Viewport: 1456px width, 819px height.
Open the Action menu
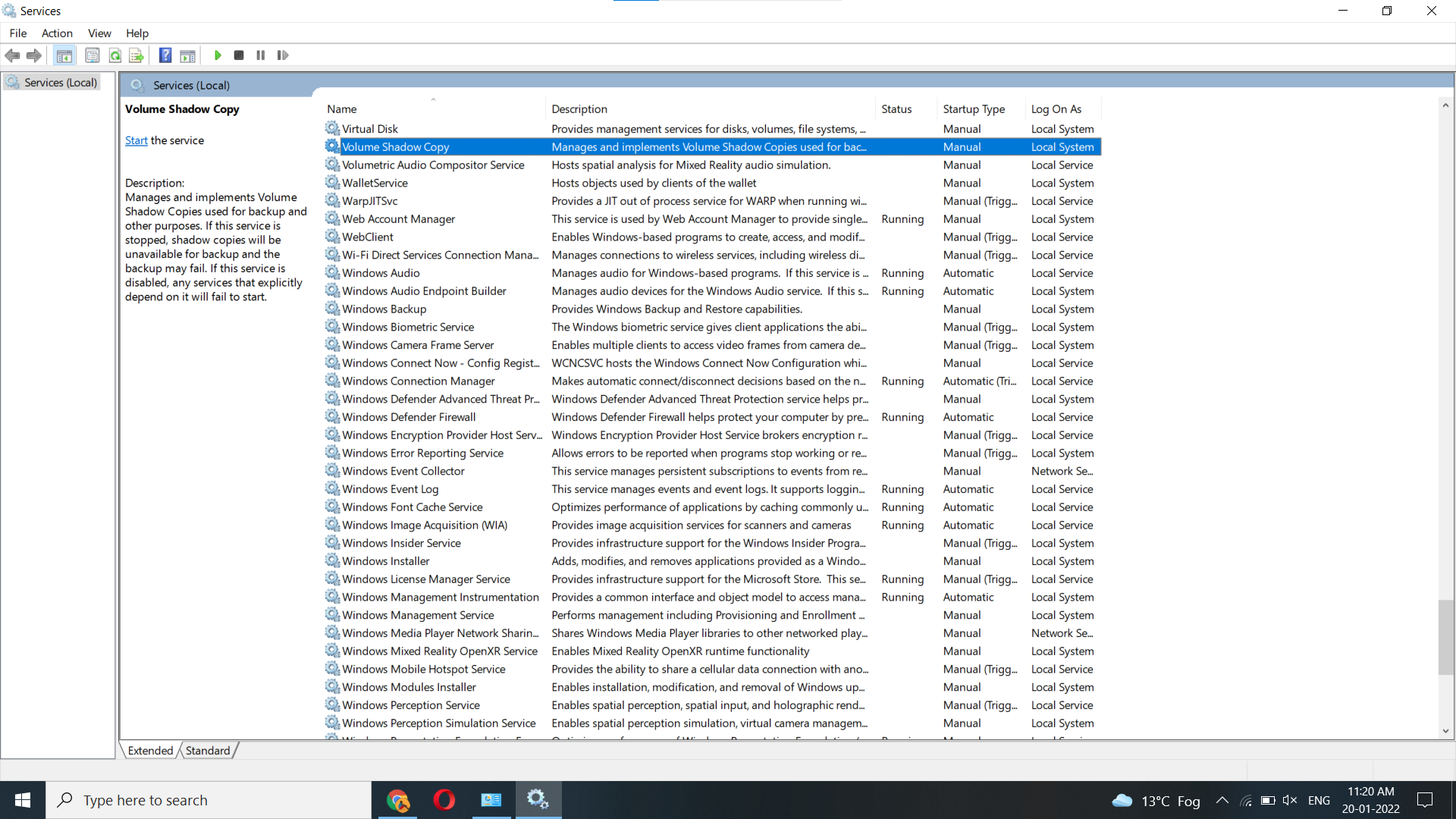coord(56,33)
